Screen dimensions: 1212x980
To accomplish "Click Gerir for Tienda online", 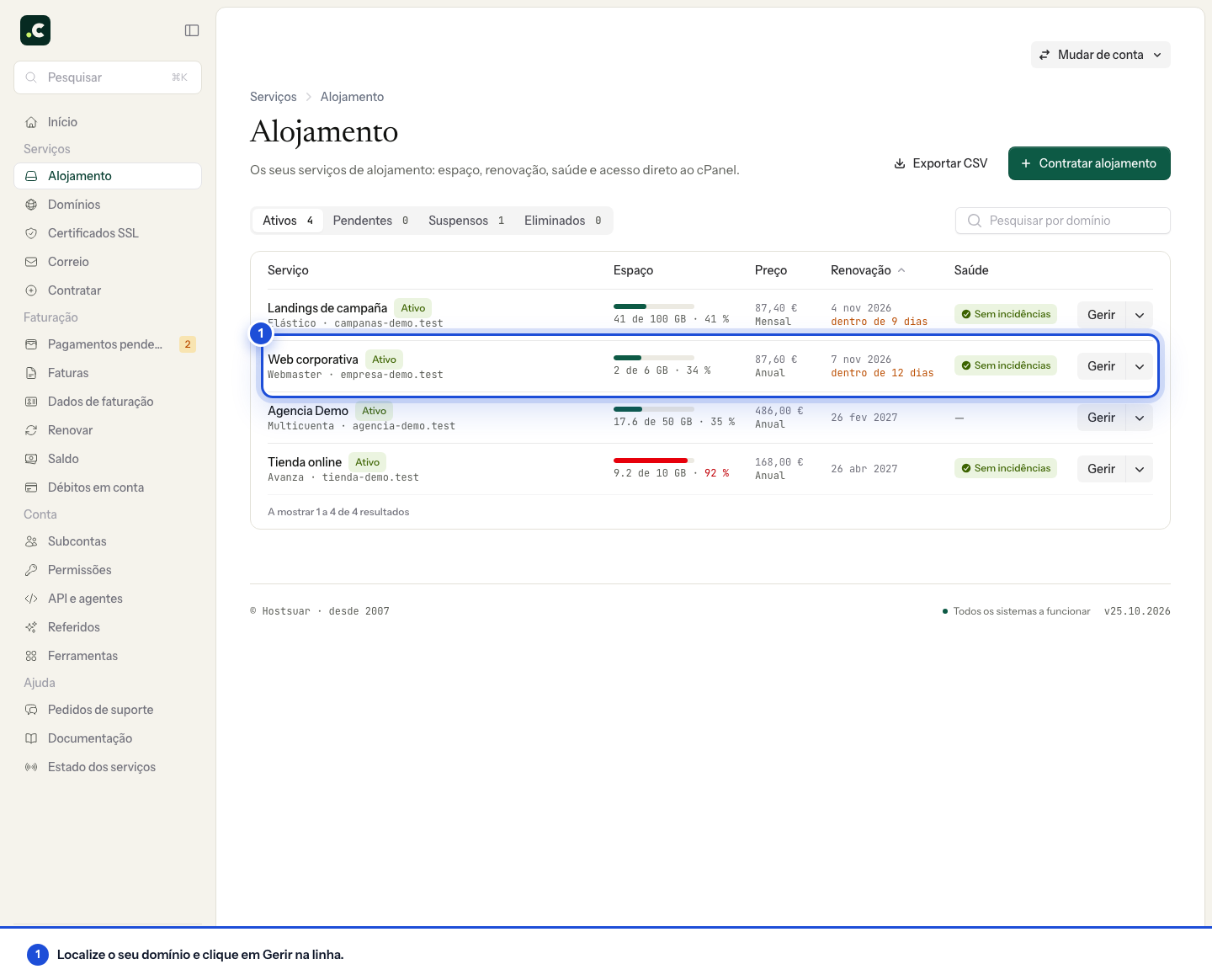I will [1101, 469].
